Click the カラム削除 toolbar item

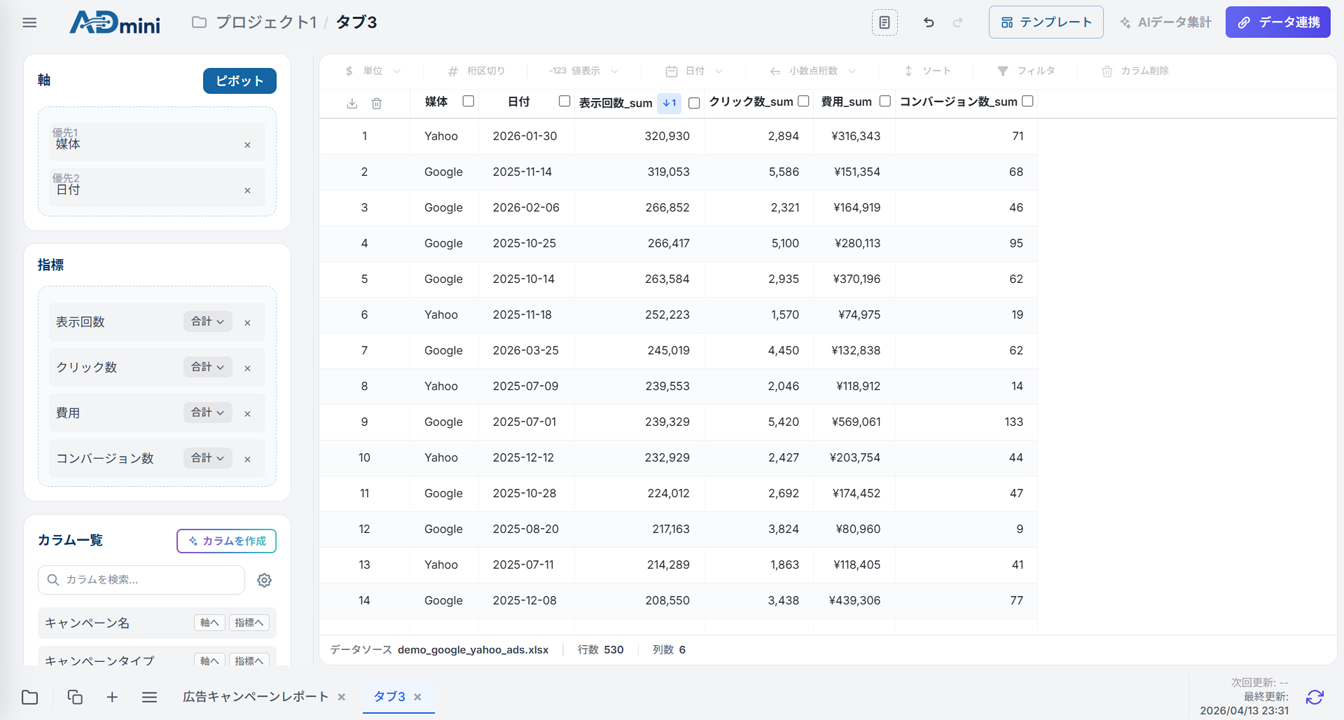1135,71
